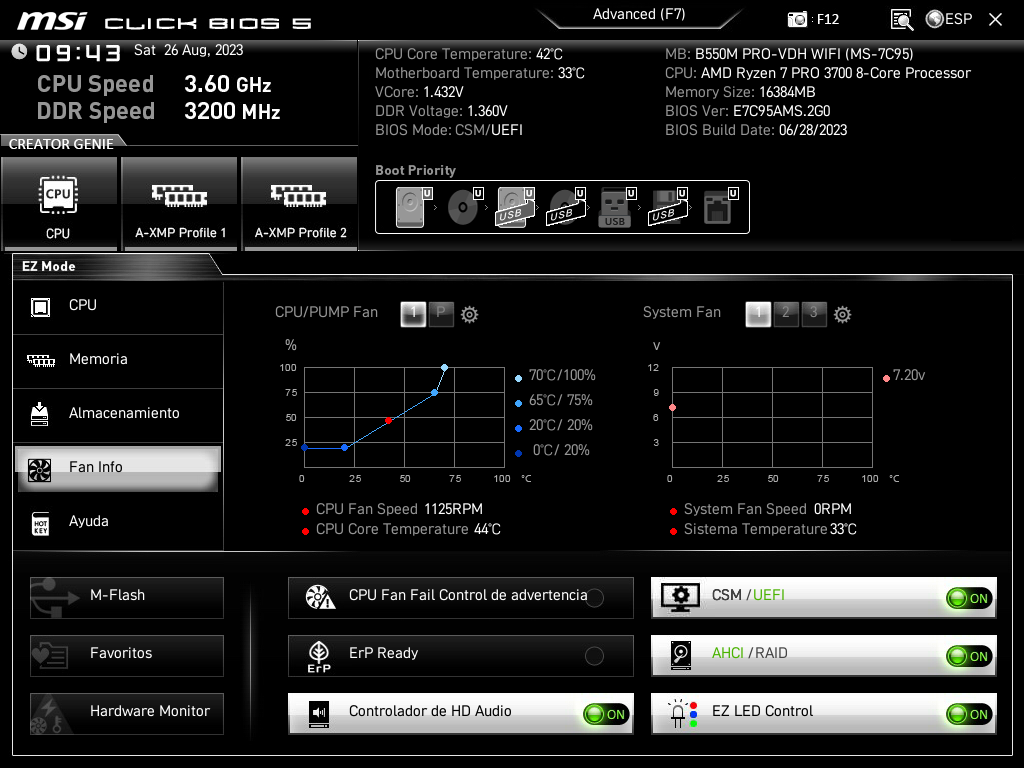Click the AHCI/RAID disk icon
This screenshot has height=768, width=1024.
tap(680, 655)
